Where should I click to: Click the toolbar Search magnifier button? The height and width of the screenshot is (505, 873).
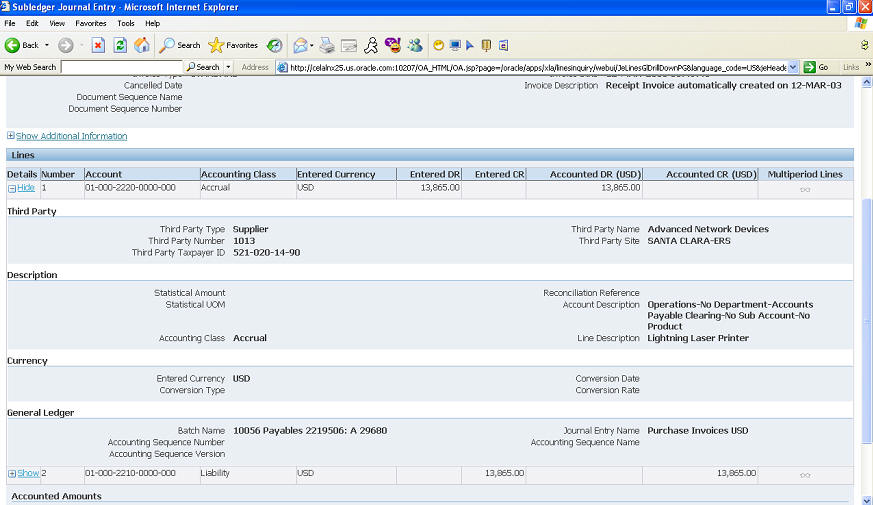(x=180, y=45)
